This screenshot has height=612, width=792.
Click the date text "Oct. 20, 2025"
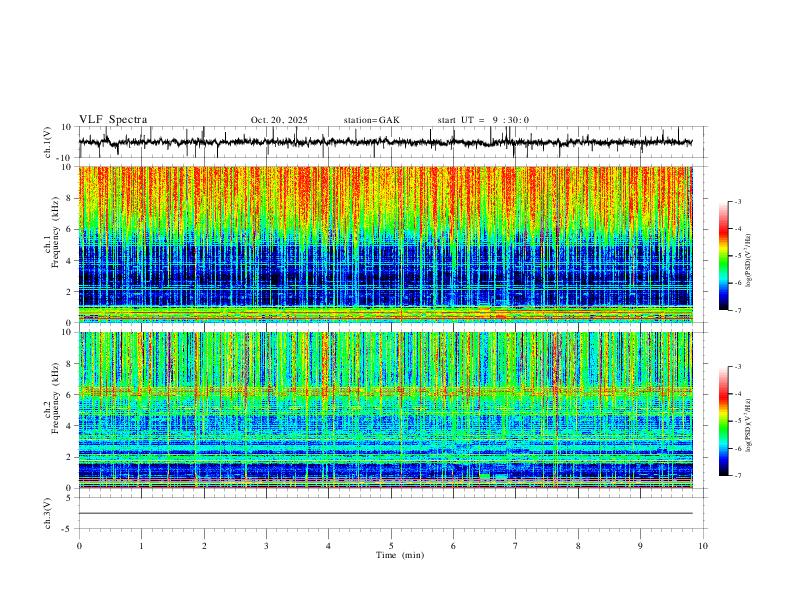[279, 120]
